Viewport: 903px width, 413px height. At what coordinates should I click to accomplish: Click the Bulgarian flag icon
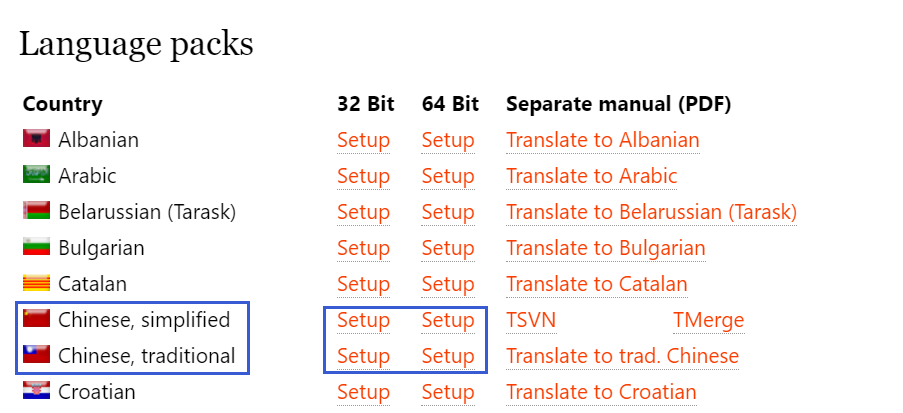[x=36, y=247]
